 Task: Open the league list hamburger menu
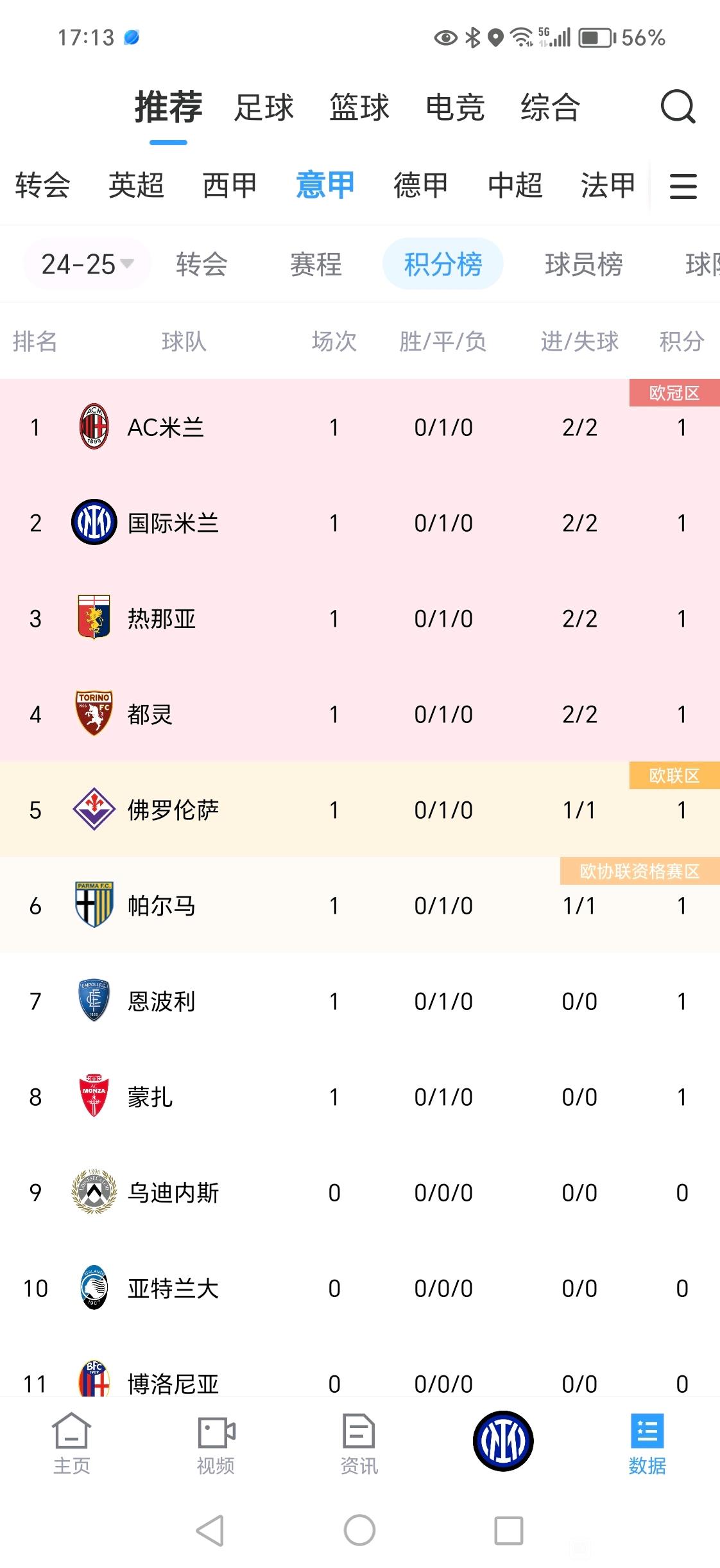click(683, 186)
